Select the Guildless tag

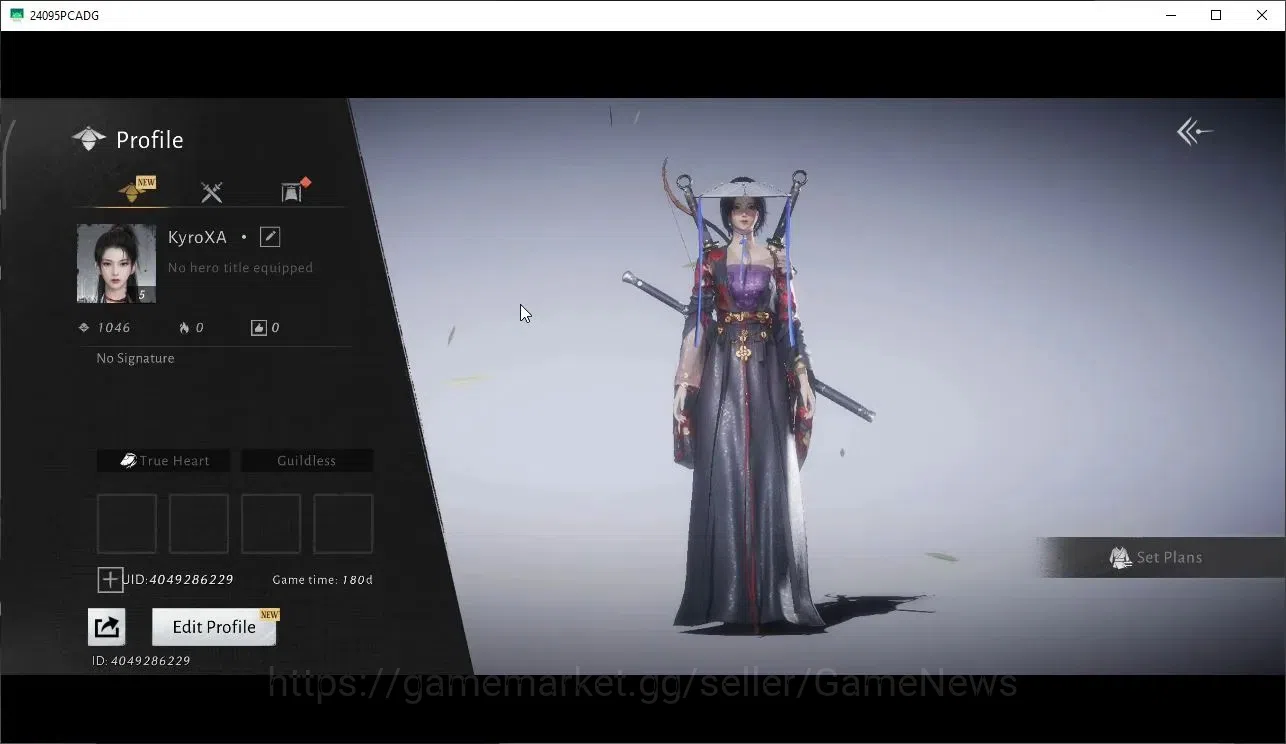click(307, 461)
